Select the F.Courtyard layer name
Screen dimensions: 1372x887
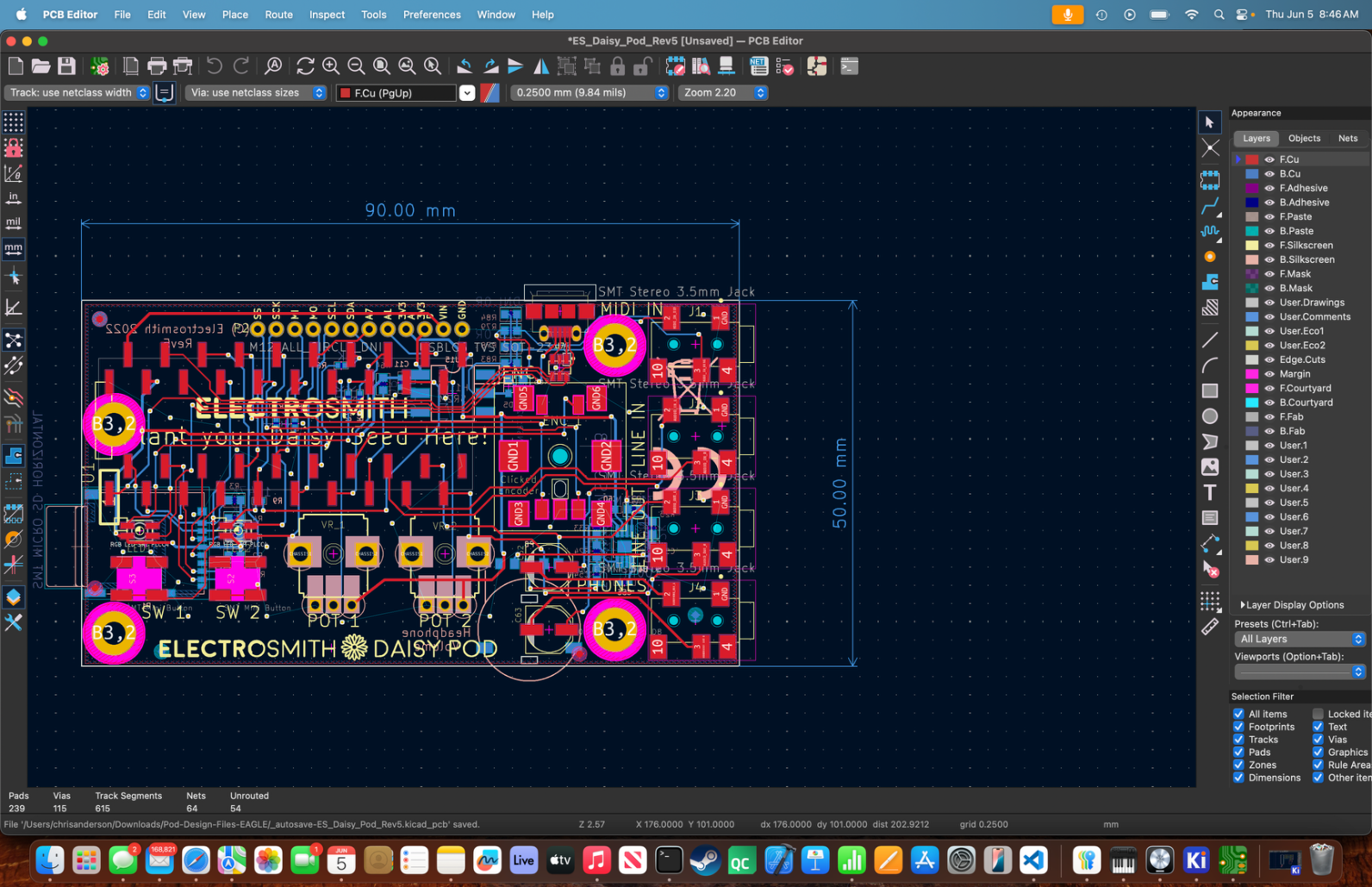click(x=1305, y=388)
